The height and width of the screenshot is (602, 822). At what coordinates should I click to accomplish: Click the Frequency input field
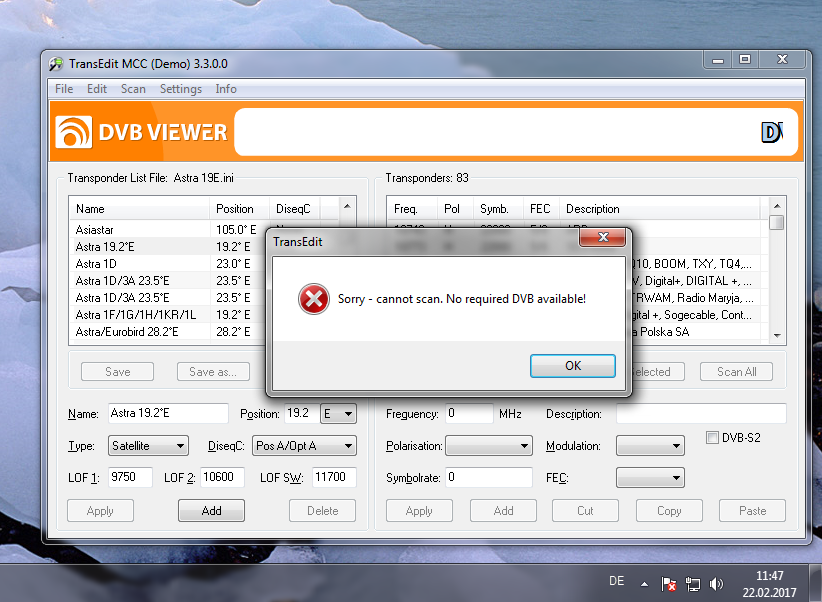(x=469, y=413)
